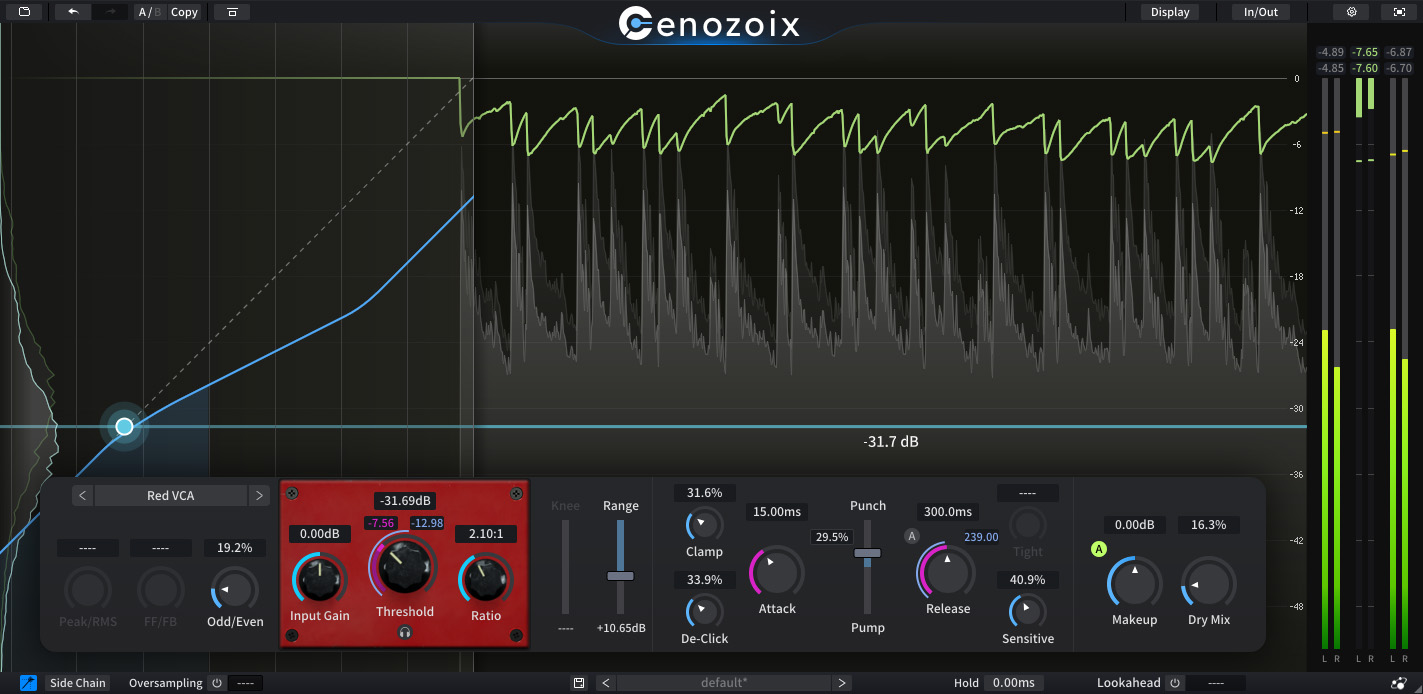The width and height of the screenshot is (1423, 694).
Task: Click the Sensitive knob
Action: (x=1028, y=611)
